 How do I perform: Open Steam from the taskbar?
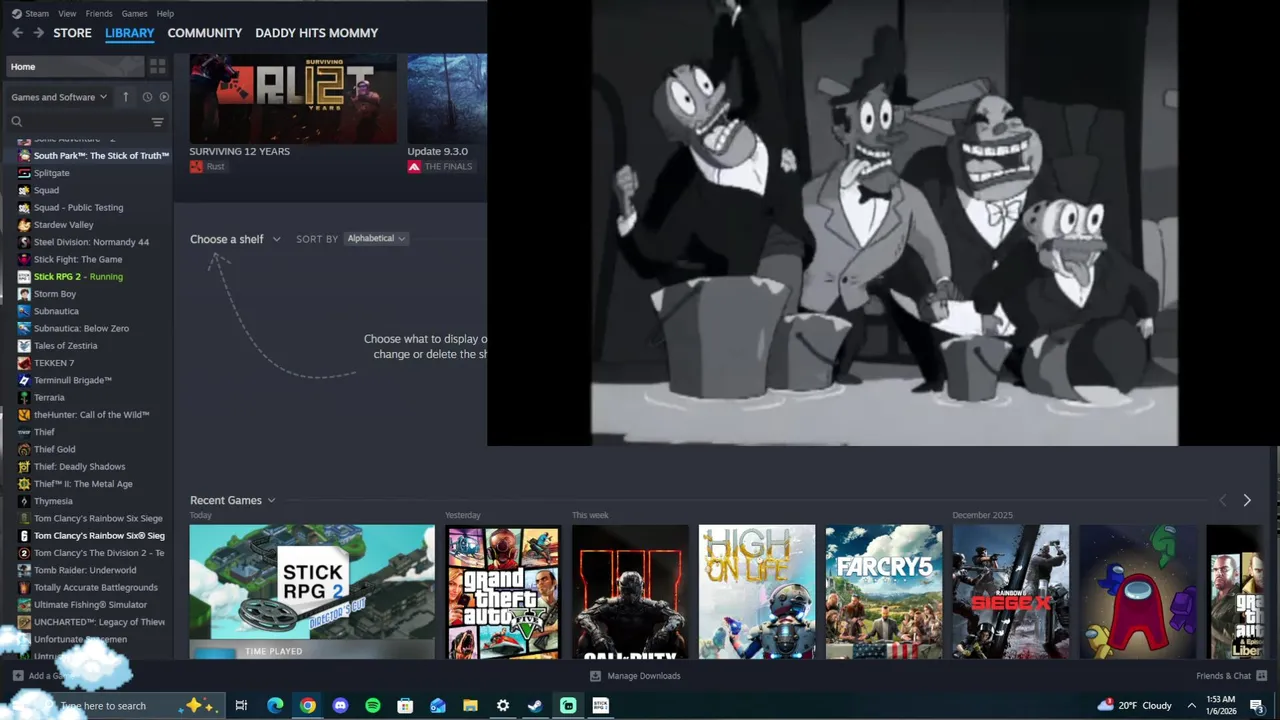(535, 705)
